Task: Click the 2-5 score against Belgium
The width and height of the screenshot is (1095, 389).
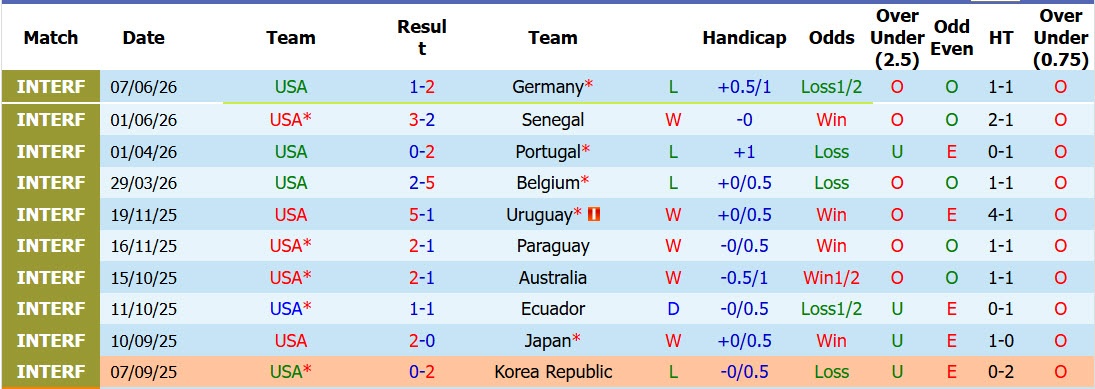Action: tap(422, 183)
